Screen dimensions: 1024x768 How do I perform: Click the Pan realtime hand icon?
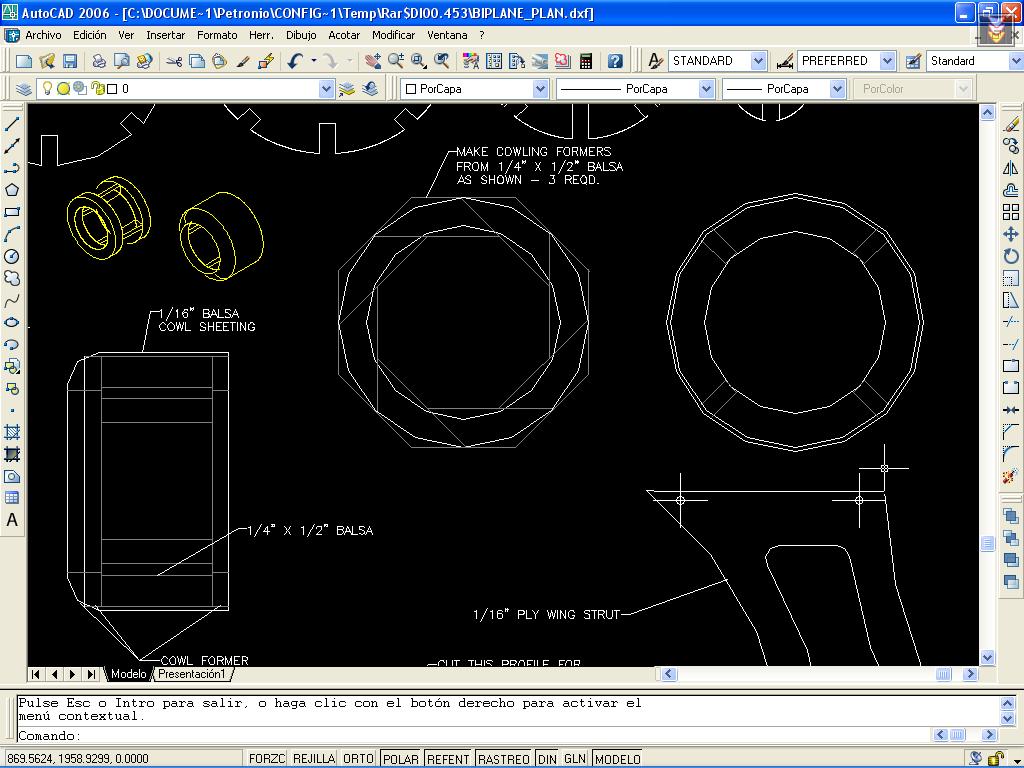[372, 61]
